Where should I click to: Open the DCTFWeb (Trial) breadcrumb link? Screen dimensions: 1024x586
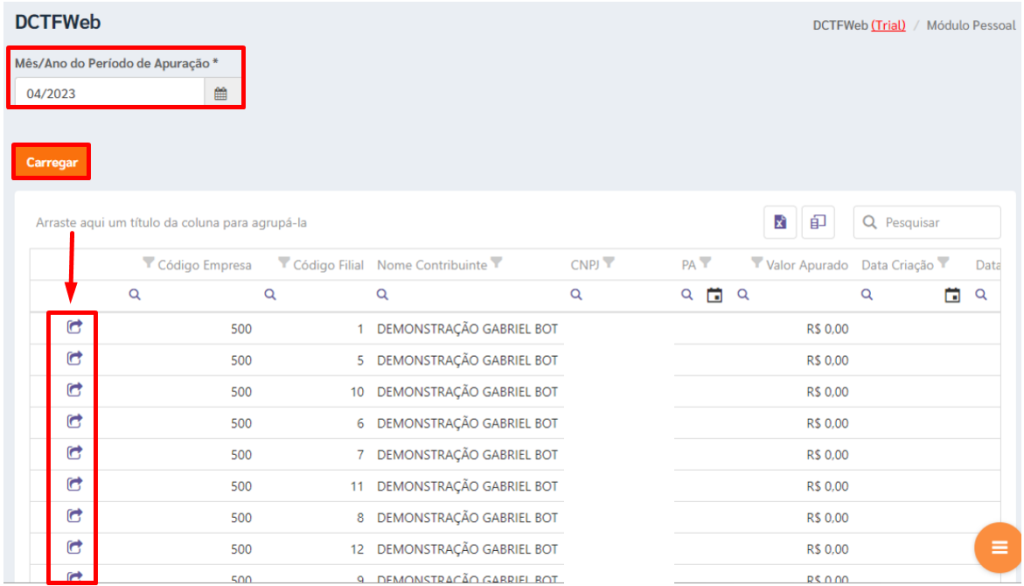click(x=859, y=25)
